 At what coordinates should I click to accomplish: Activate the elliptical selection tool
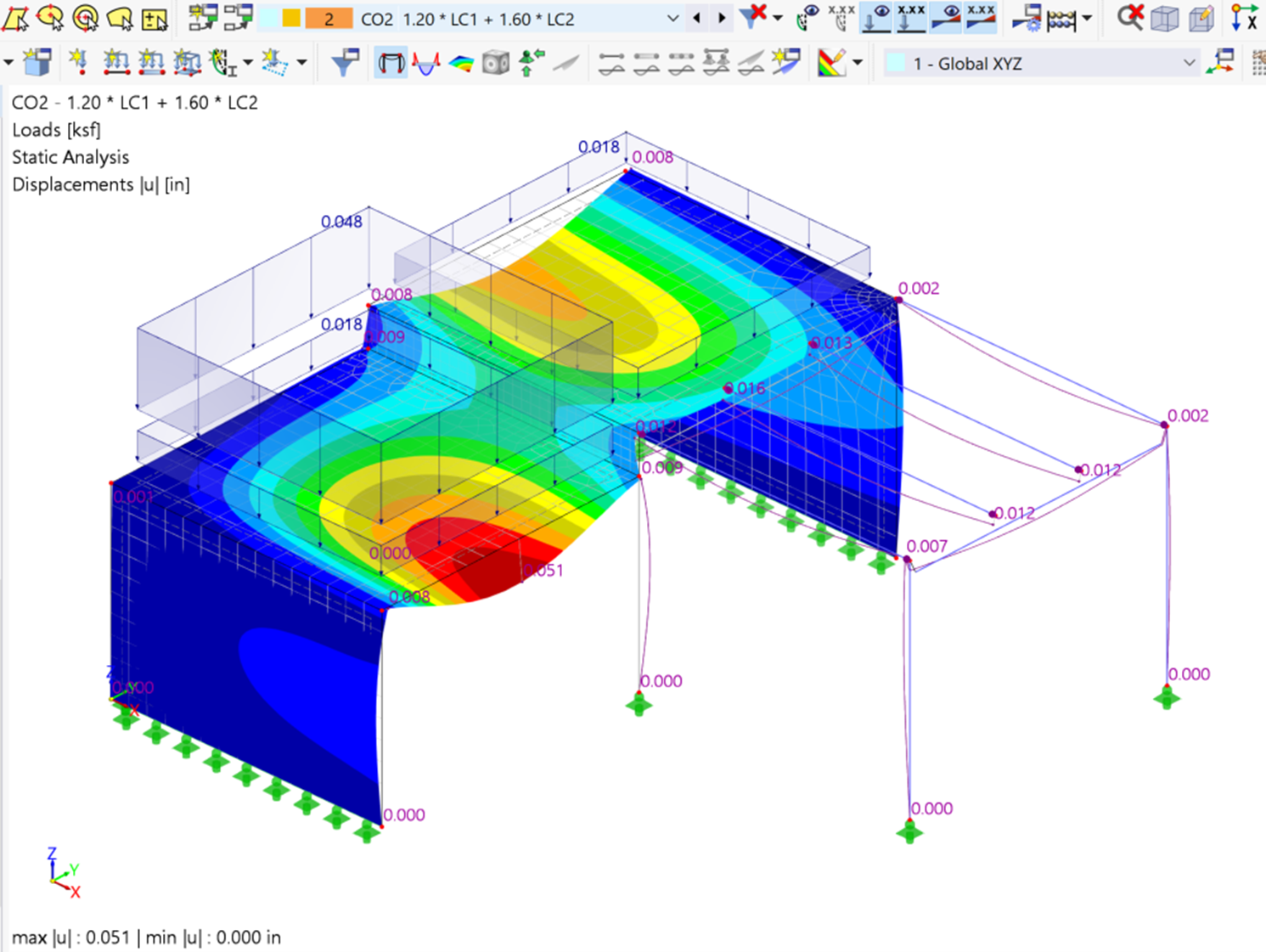[49, 17]
